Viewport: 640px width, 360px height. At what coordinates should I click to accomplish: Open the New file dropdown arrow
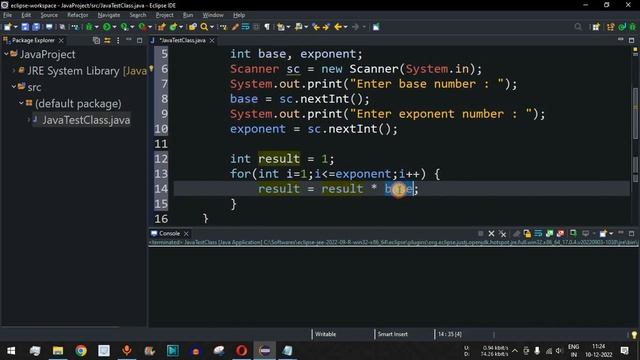point(16,27)
